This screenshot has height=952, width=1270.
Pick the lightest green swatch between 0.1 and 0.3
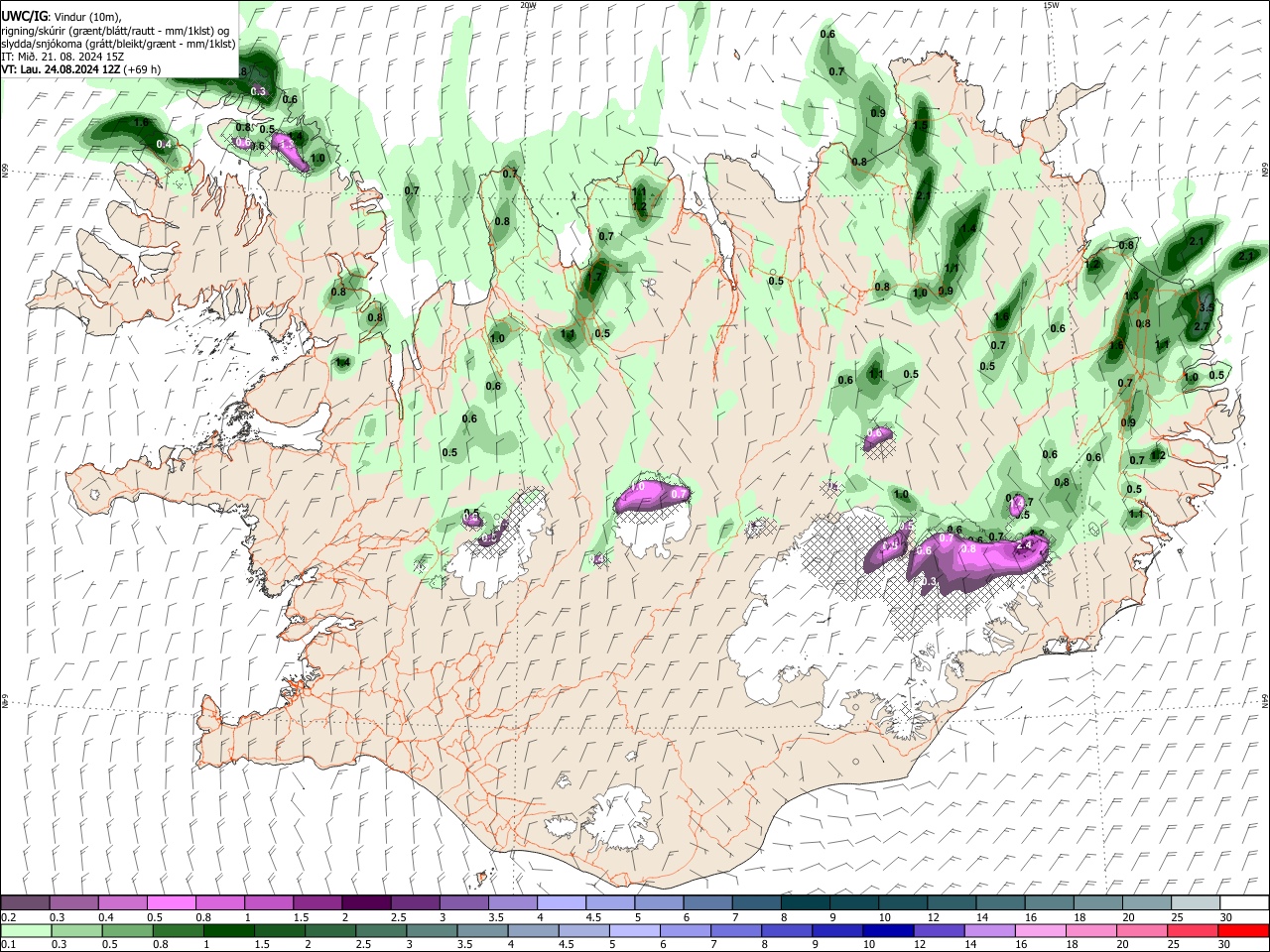coord(26,930)
